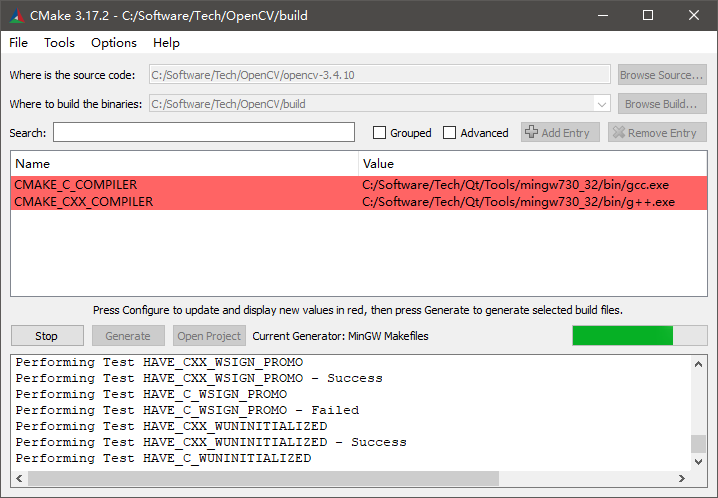718x498 pixels.
Task: Click the log's down scroll arrow
Action: 698,462
